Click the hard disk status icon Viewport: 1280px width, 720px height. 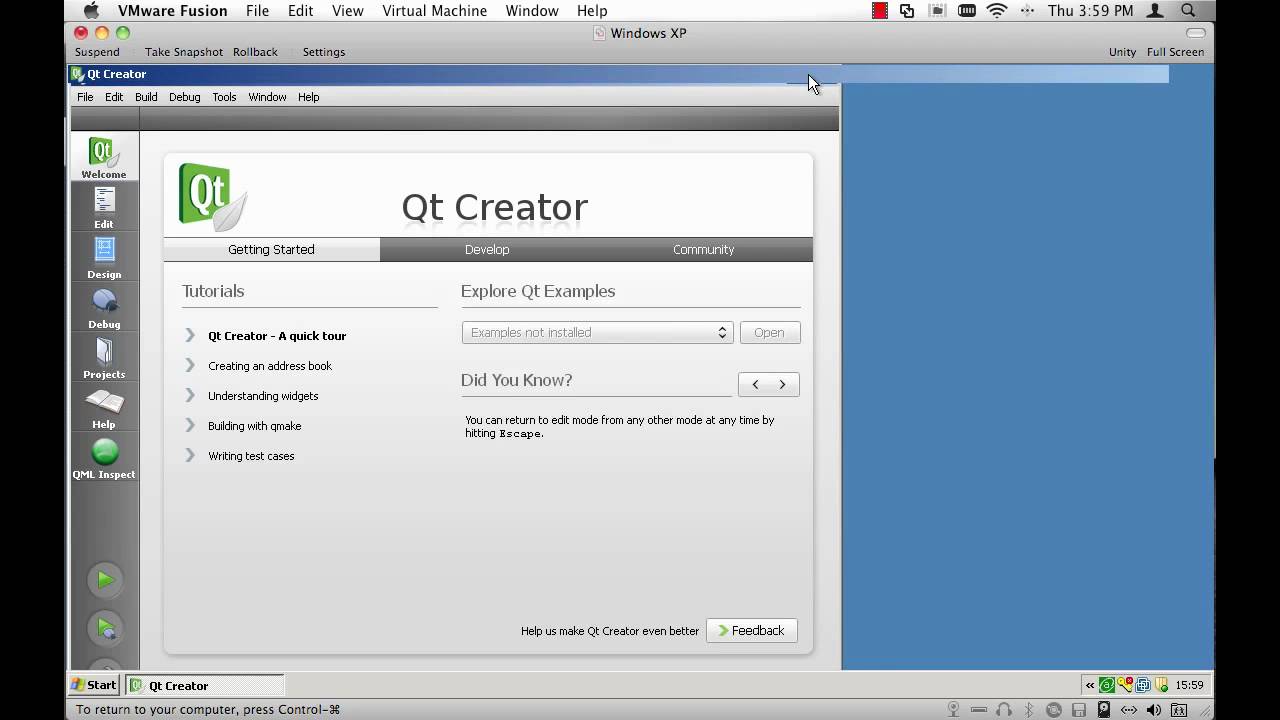click(1104, 709)
